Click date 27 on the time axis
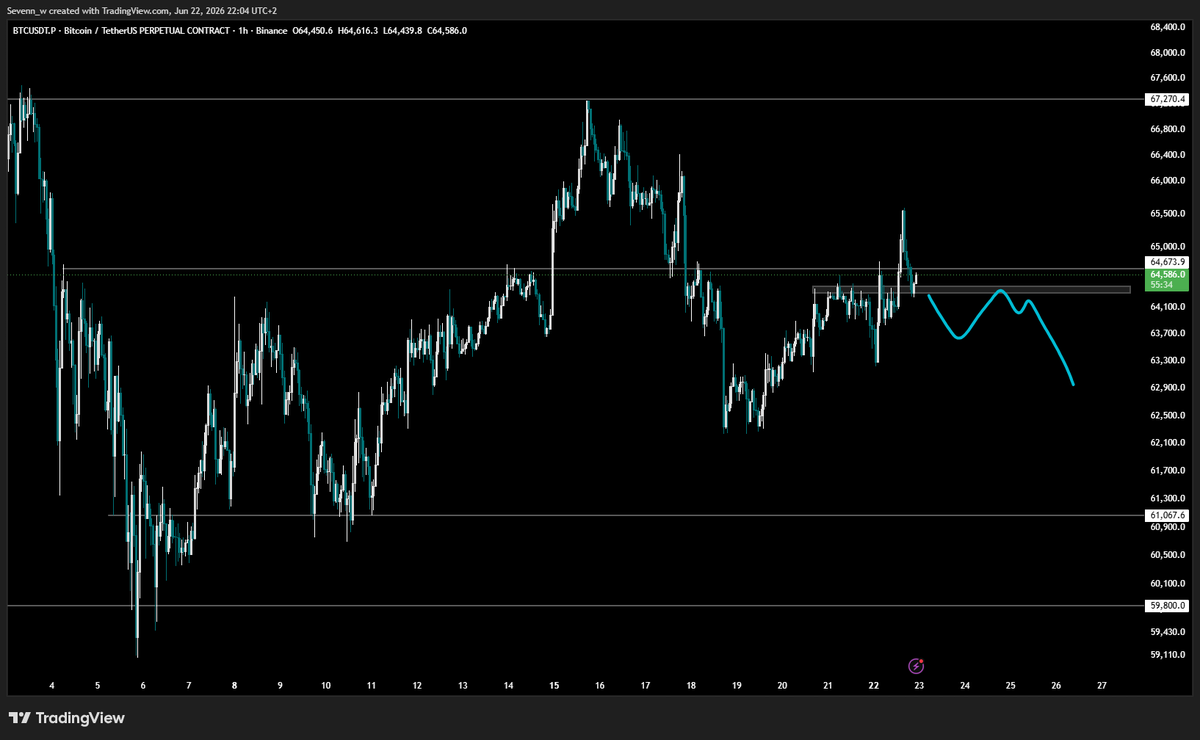The width and height of the screenshot is (1200, 740). coord(1101,686)
